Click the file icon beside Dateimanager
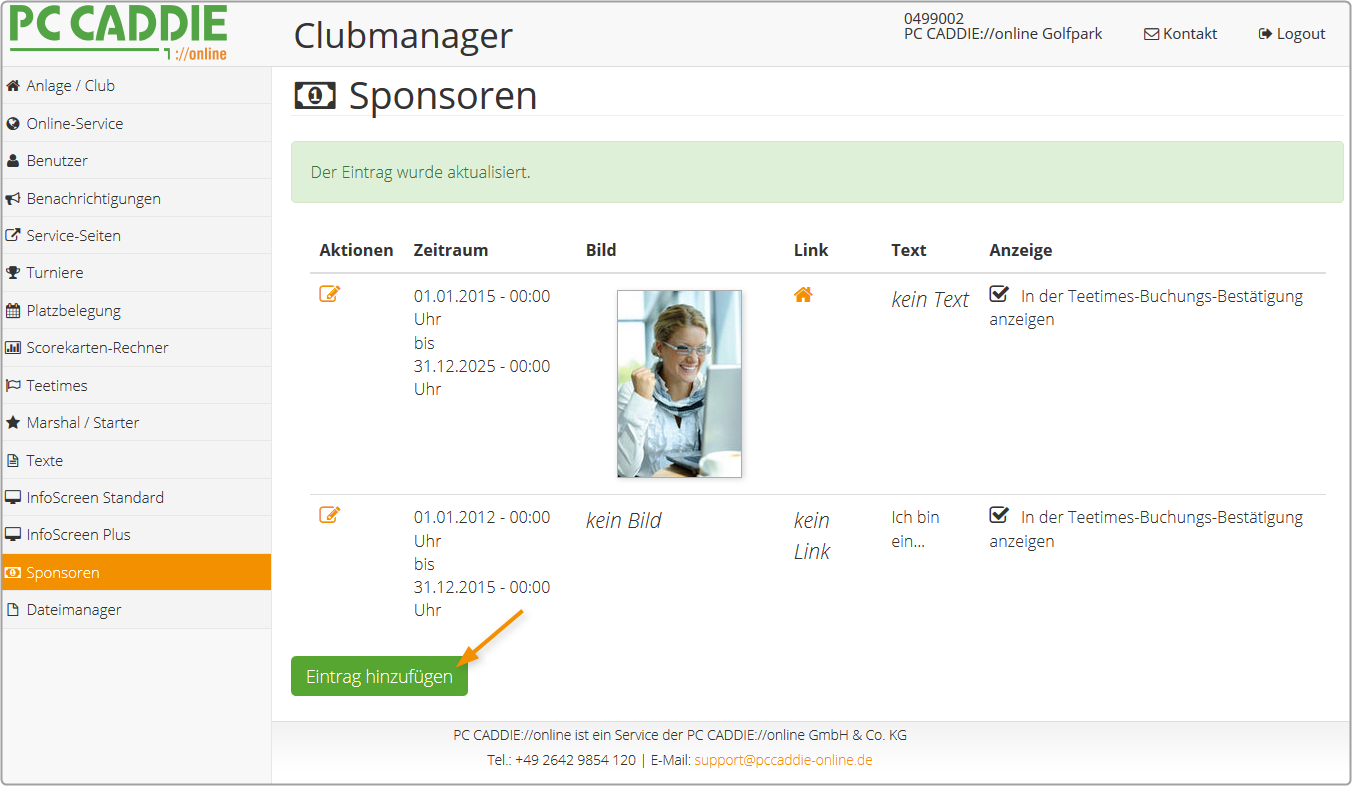Image resolution: width=1352 pixels, height=786 pixels. [13, 610]
